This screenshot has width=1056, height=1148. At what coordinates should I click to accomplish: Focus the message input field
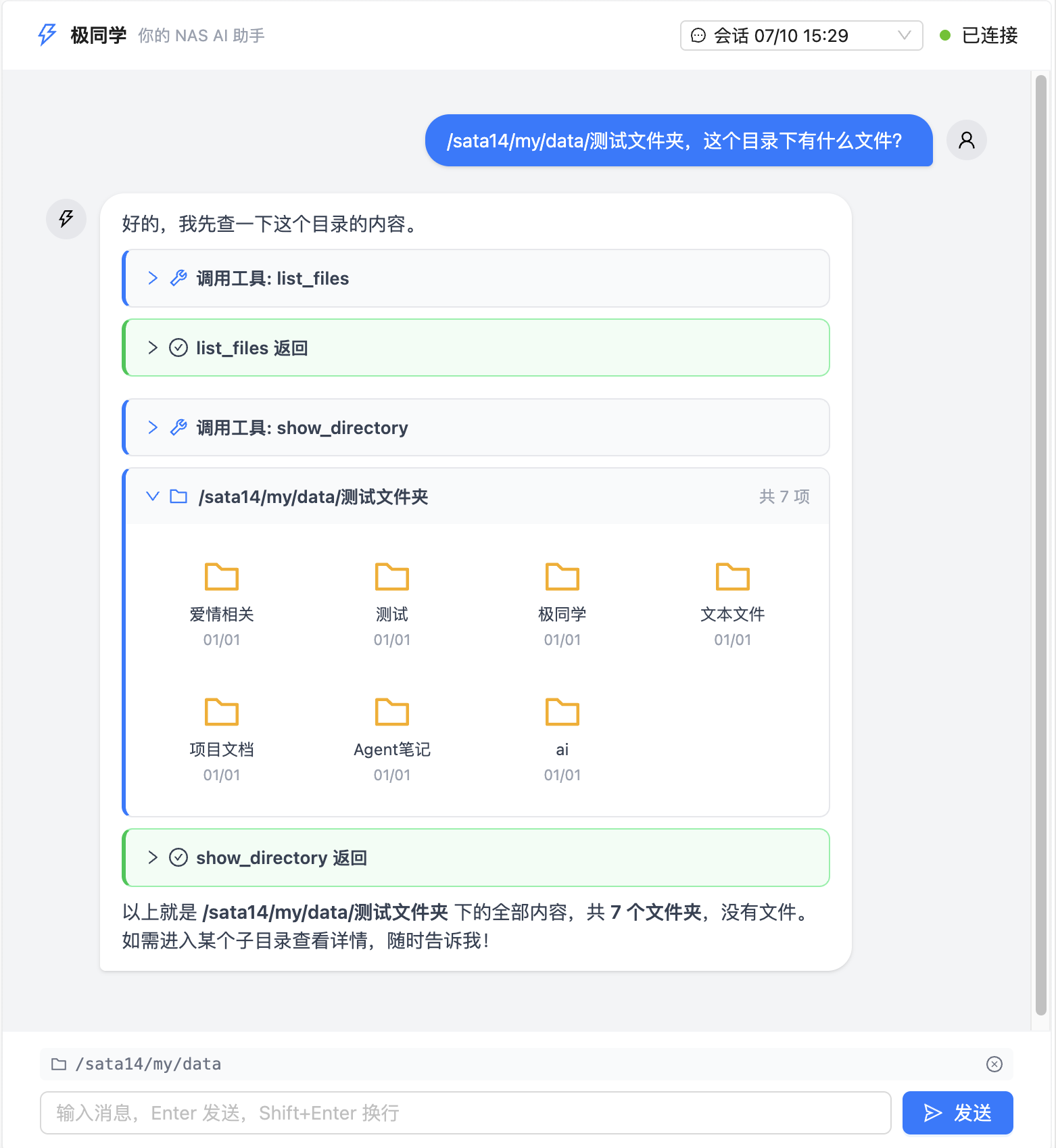tap(466, 1113)
